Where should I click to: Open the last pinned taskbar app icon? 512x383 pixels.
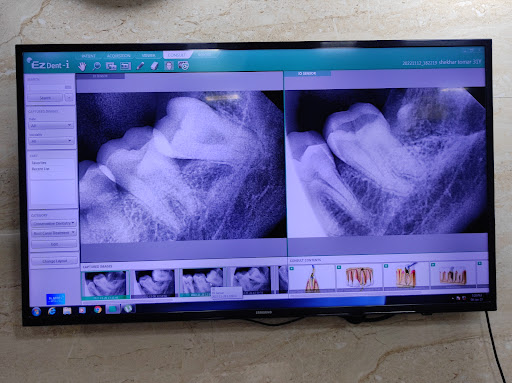click(x=128, y=309)
